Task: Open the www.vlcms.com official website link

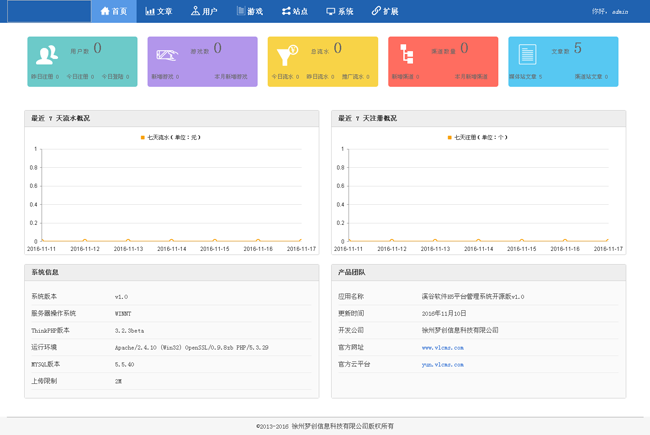Action: (442, 346)
